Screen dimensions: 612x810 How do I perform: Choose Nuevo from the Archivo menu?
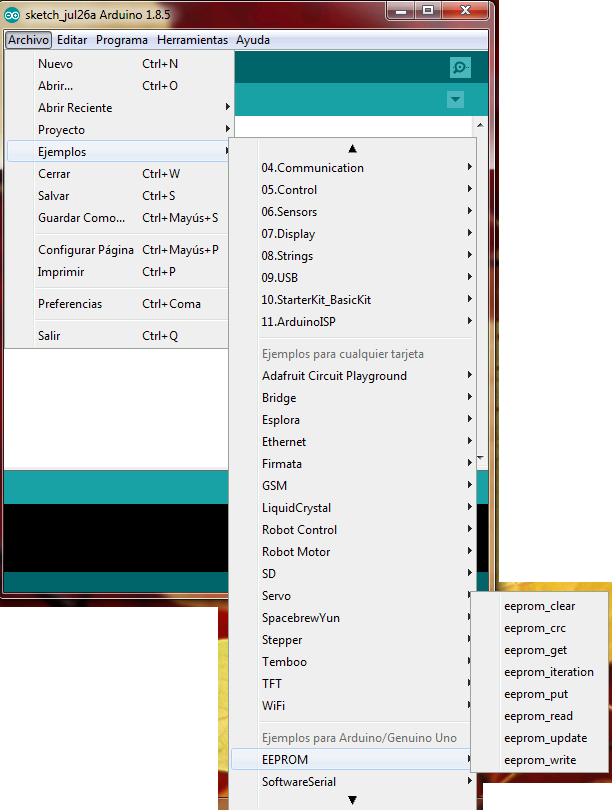pos(118,64)
